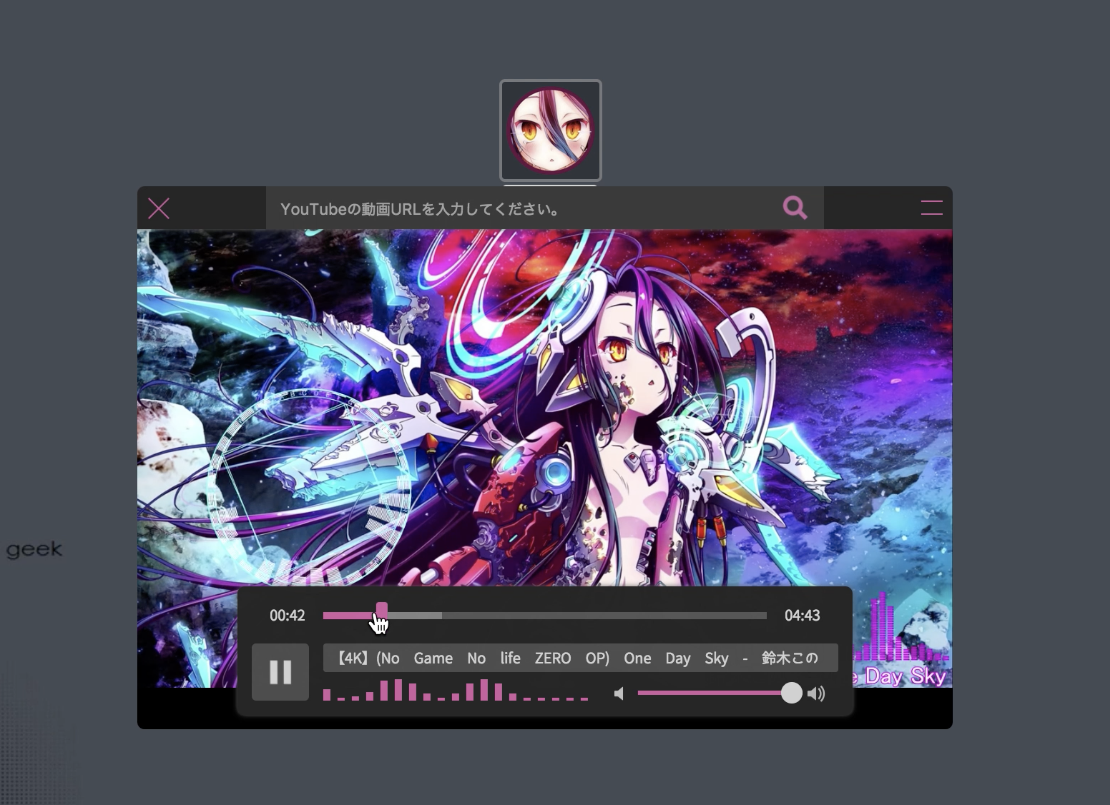Viewport: 1110px width, 805px height.
Task: Click the volume slider knob
Action: click(x=791, y=693)
